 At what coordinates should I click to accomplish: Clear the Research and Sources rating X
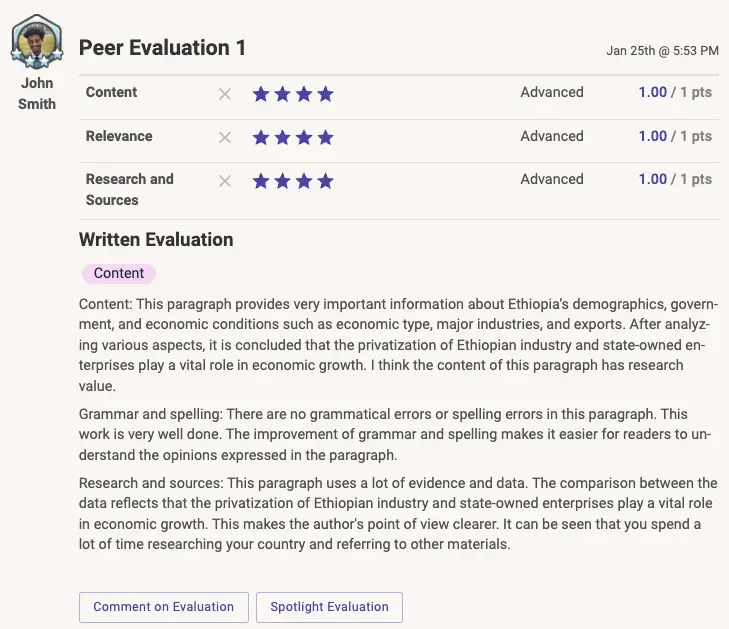point(225,181)
